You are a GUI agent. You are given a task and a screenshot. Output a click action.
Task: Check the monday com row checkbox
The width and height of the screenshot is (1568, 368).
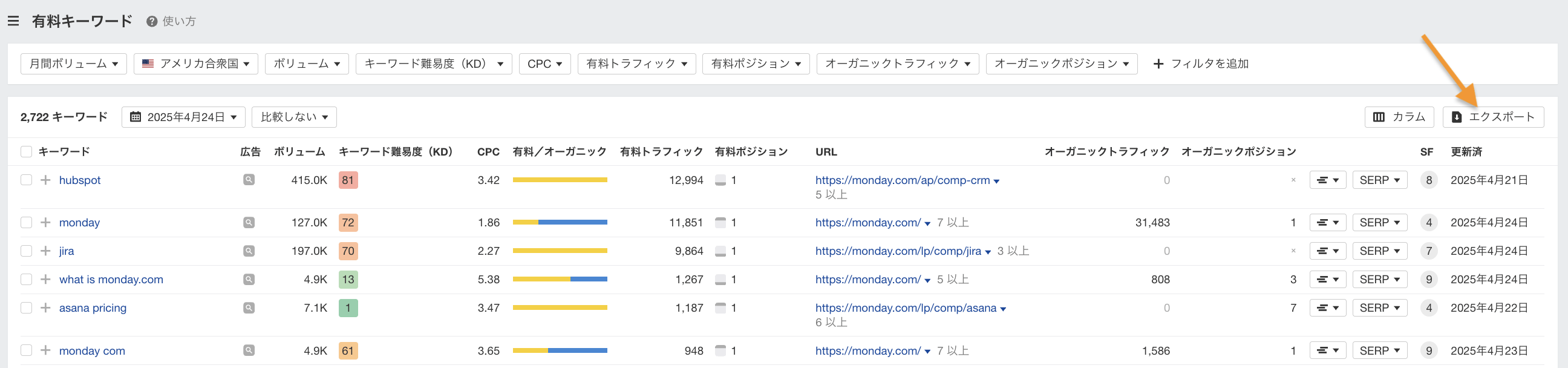26,350
